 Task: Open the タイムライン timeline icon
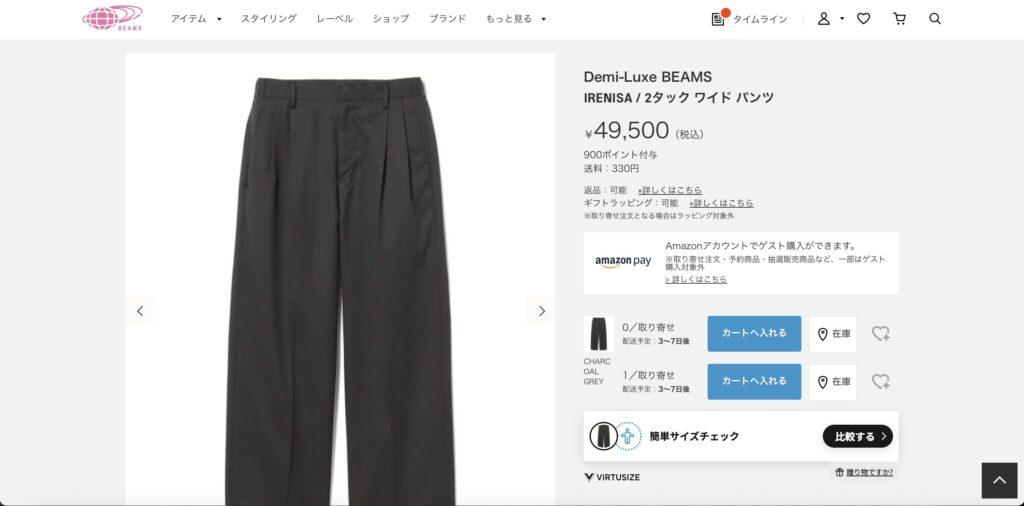pyautogui.click(x=718, y=19)
